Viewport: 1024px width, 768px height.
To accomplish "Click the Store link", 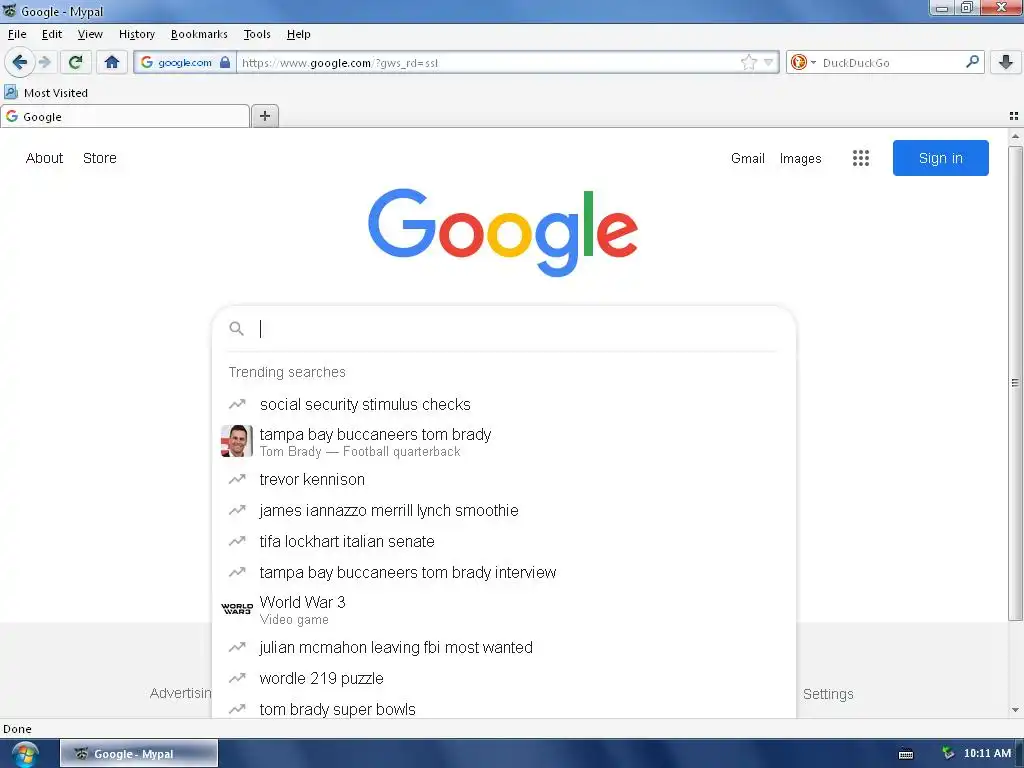I will pyautogui.click(x=100, y=158).
